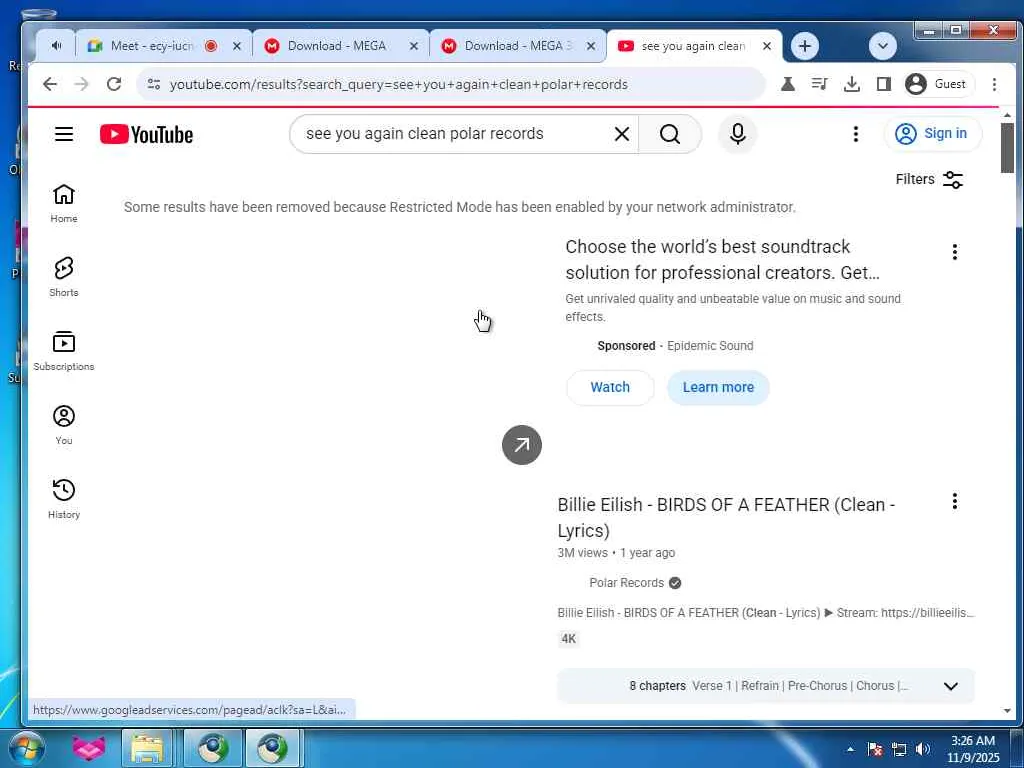Open Home in the sidebar

pyautogui.click(x=64, y=203)
